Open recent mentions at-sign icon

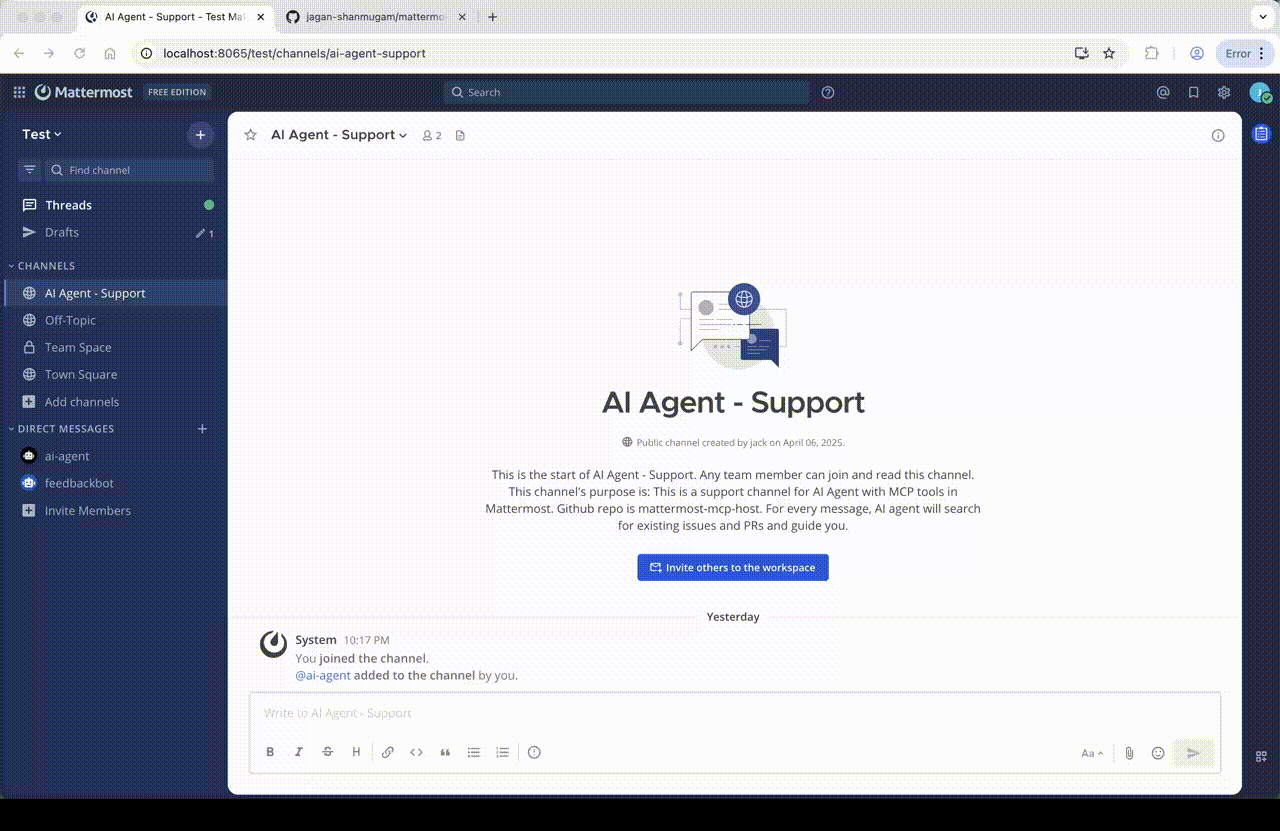point(1163,92)
